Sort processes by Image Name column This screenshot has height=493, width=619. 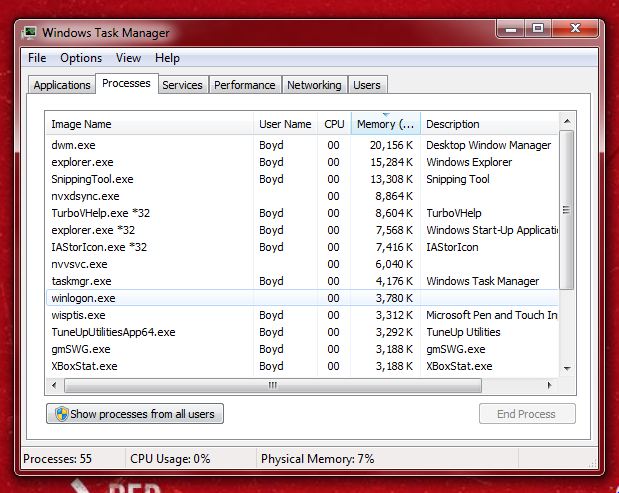coord(150,124)
